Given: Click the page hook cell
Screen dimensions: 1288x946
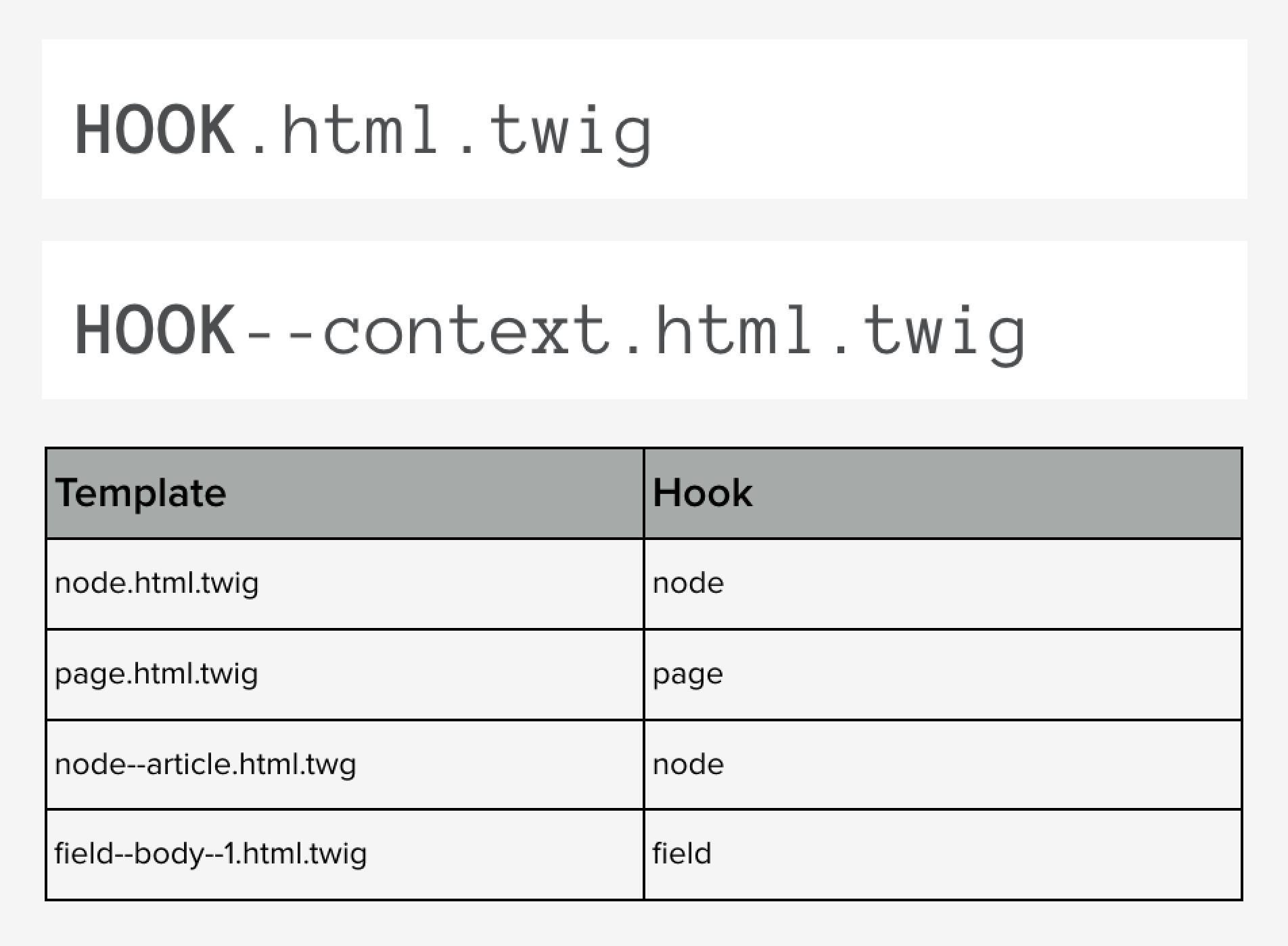Looking at the screenshot, I should coord(687,675).
